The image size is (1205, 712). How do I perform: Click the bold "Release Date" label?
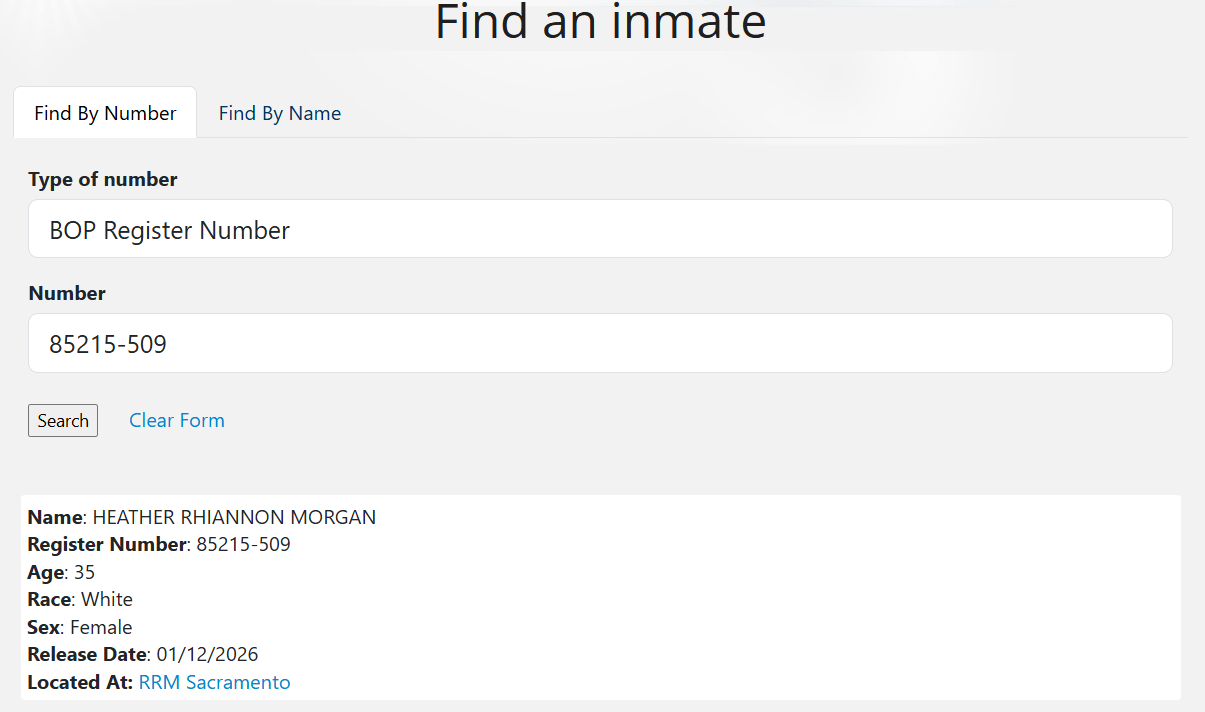click(x=88, y=655)
